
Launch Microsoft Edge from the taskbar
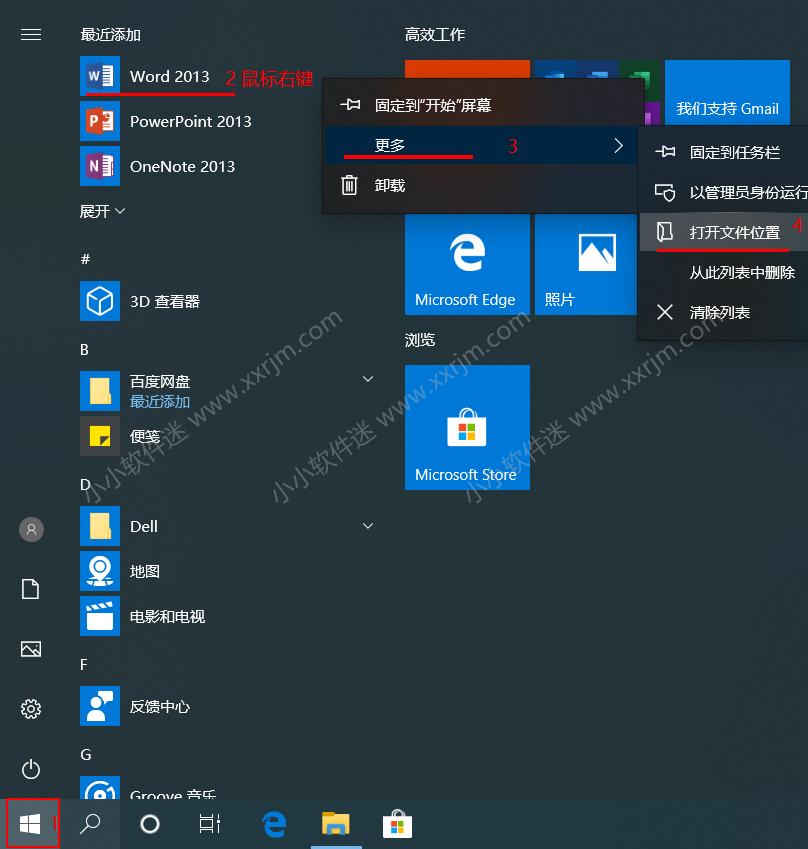274,823
